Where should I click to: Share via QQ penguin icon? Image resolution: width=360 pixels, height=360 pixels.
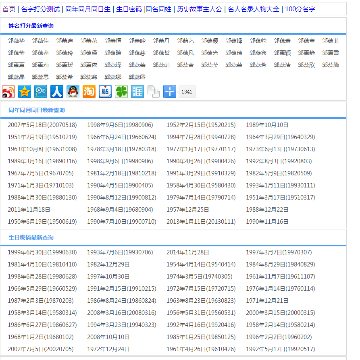pyautogui.click(x=73, y=91)
